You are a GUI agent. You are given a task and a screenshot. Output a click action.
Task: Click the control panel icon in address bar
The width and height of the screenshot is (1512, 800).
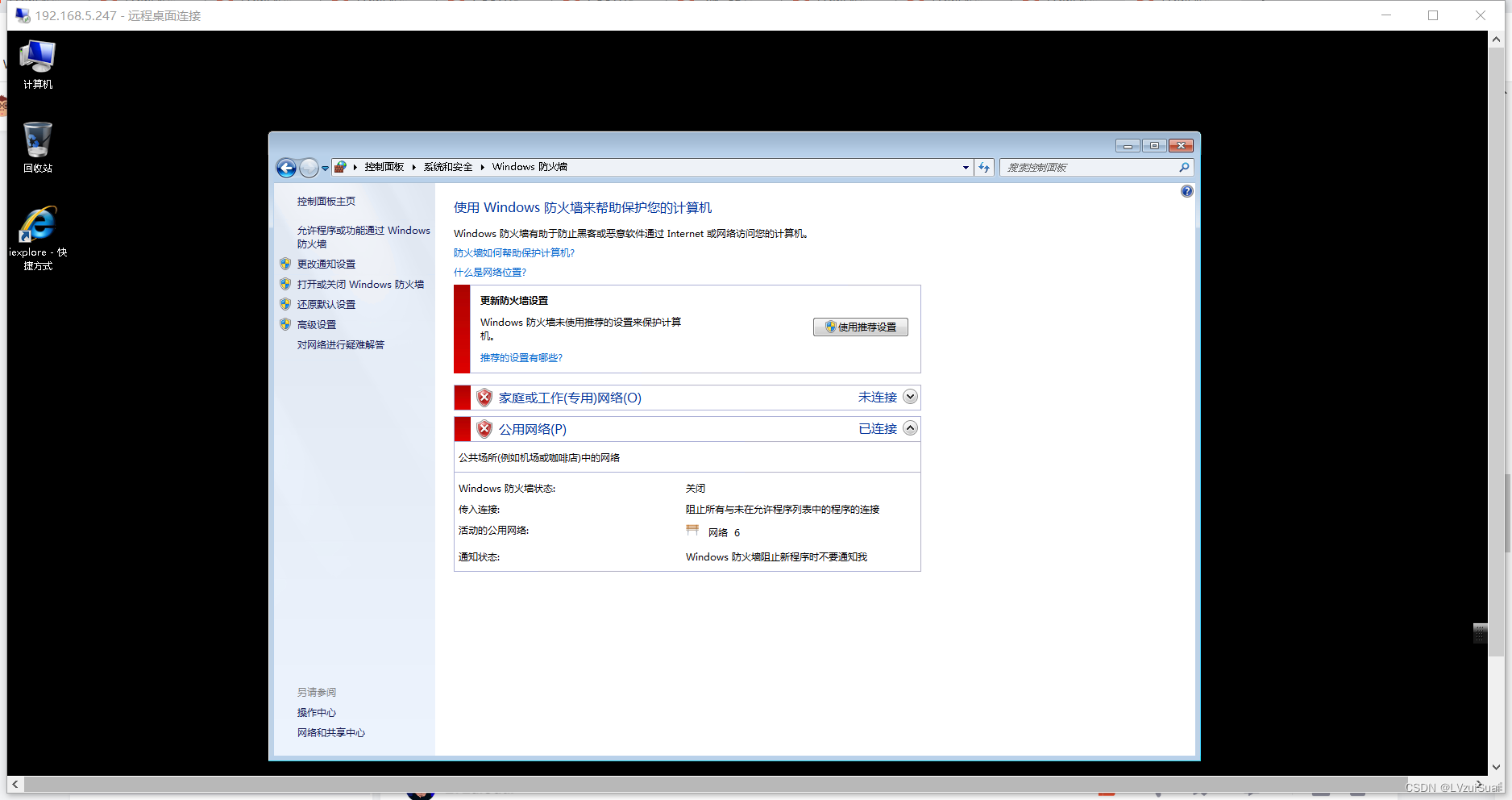[x=341, y=167]
